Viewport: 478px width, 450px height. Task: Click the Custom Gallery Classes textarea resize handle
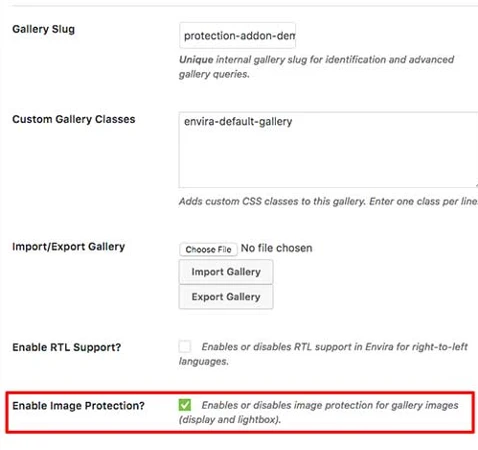(x=476, y=185)
